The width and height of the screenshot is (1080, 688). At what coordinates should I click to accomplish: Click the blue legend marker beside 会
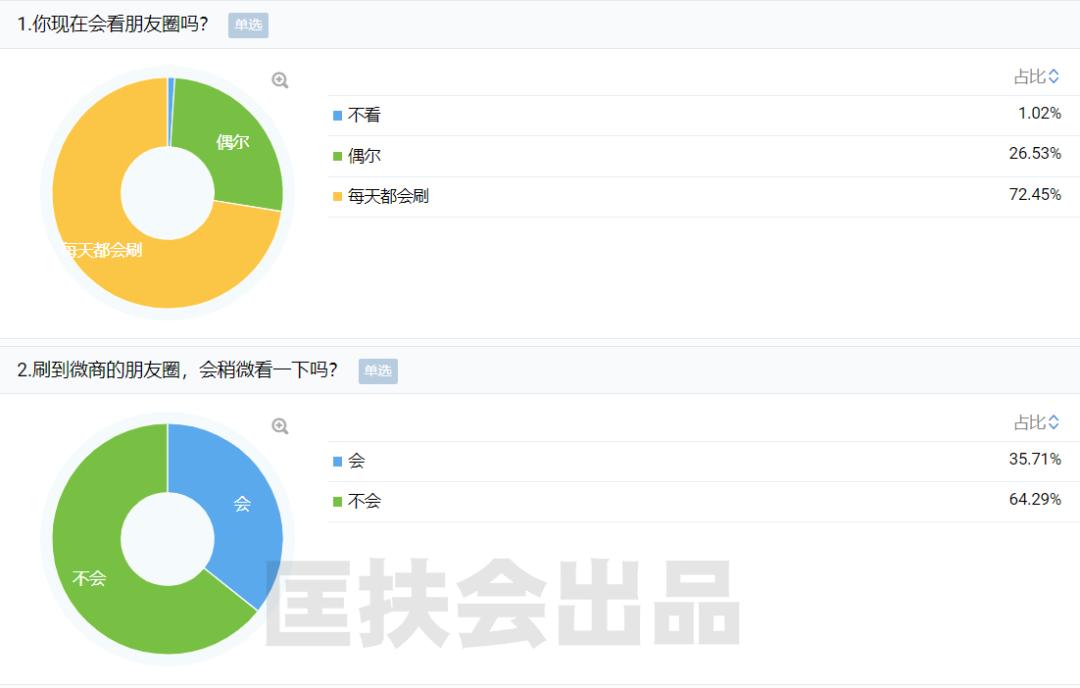click(x=335, y=461)
